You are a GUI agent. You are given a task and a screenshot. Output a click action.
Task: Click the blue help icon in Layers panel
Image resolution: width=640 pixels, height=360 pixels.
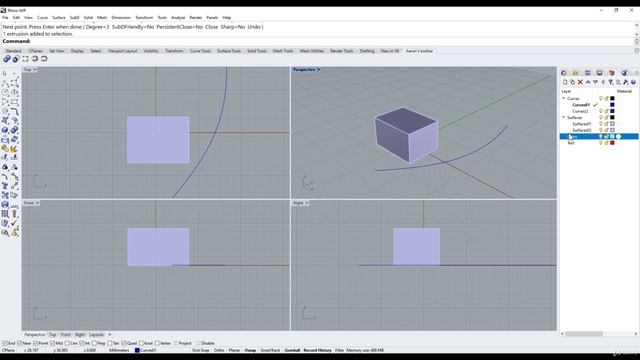point(633,82)
